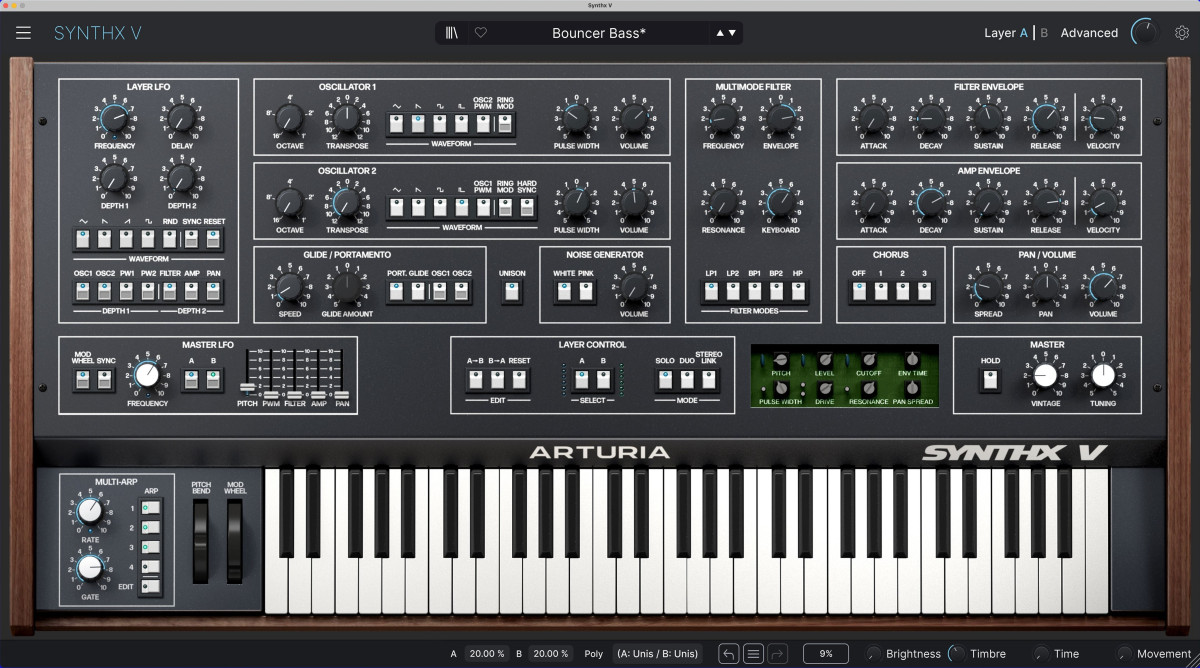This screenshot has width=1200, height=668.
Task: Select Oscillator 1 narrow pulse waveform button
Action: [x=462, y=123]
